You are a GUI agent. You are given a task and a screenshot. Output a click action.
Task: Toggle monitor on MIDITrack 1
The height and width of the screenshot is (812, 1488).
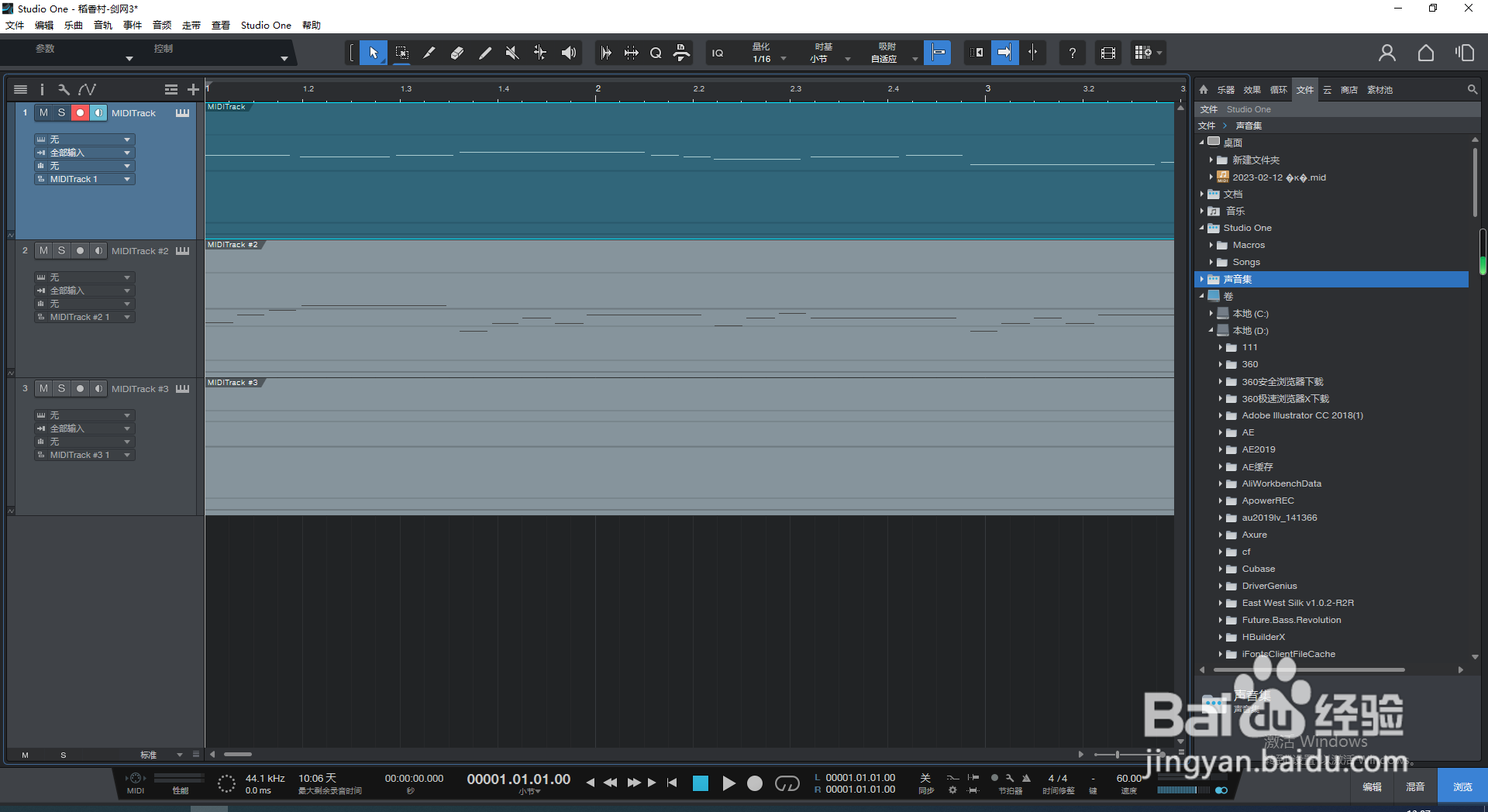coord(98,112)
